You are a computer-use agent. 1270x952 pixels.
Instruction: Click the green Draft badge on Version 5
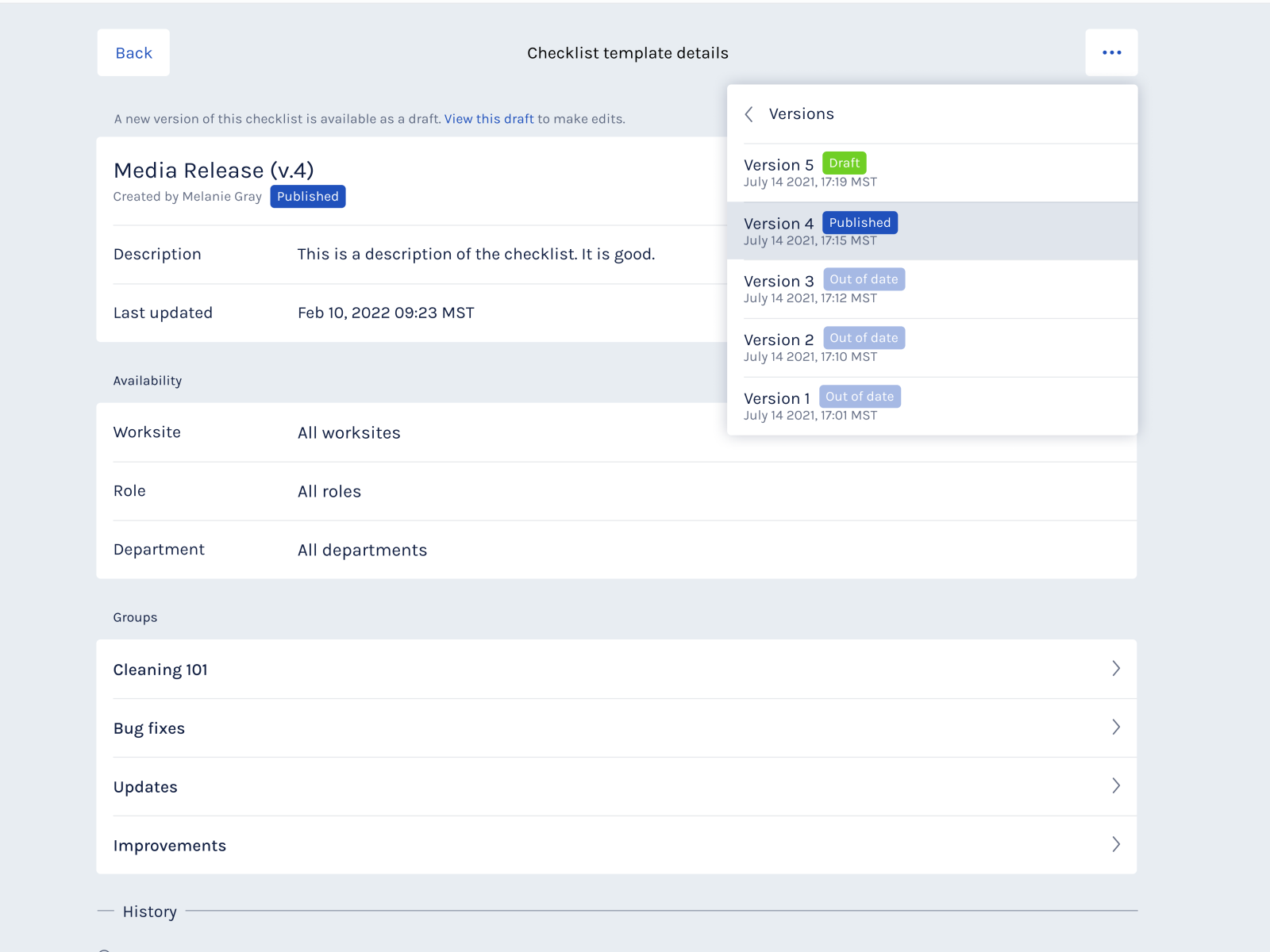tap(844, 163)
